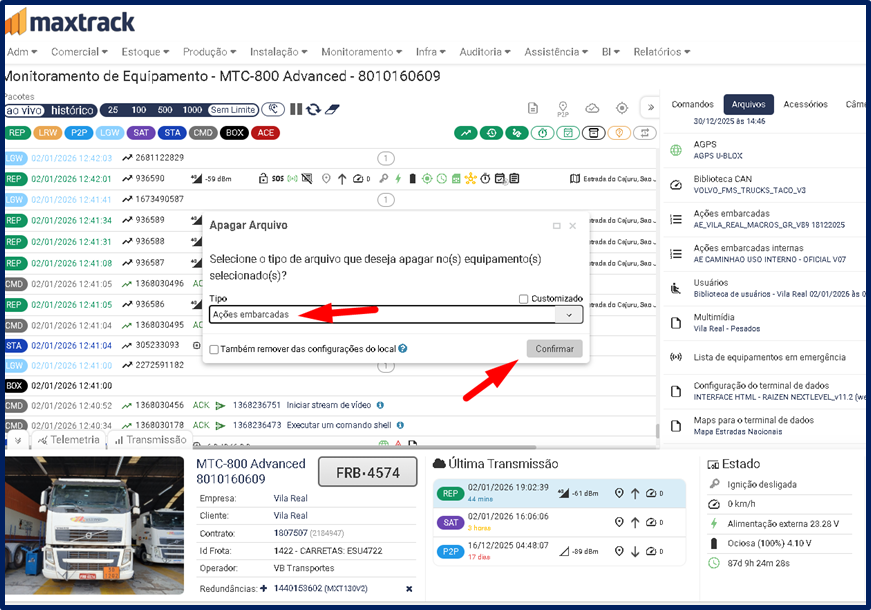Toggle the REP packet filter
Viewport: 871px width, 610px height.
[x=16, y=132]
